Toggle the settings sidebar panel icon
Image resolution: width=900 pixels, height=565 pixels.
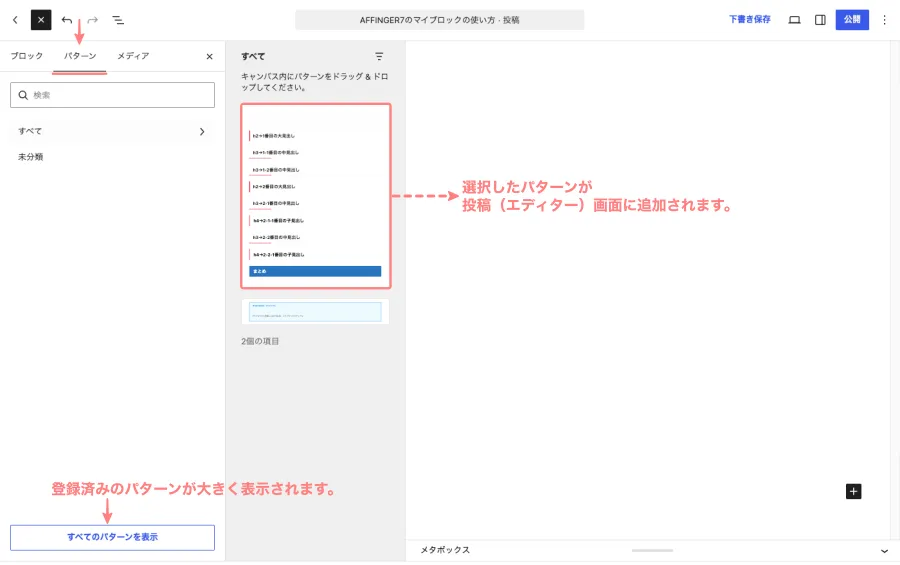pos(820,20)
